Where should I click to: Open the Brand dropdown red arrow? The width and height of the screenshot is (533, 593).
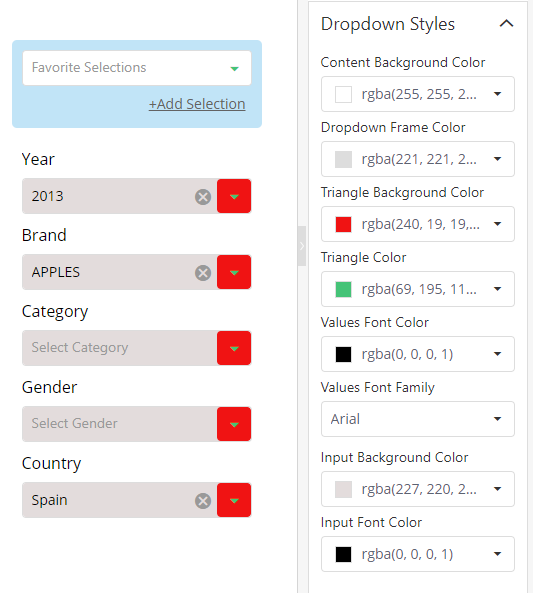pyautogui.click(x=234, y=272)
